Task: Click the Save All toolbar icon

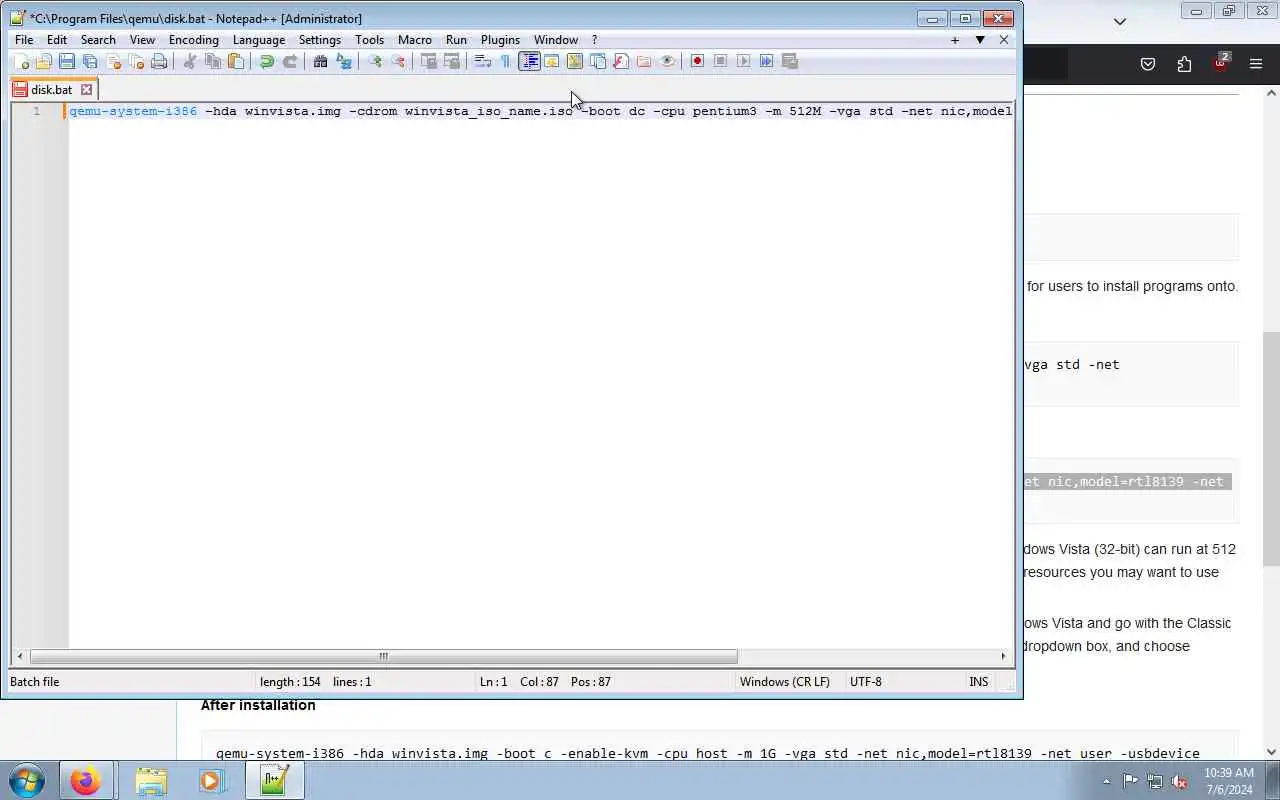Action: point(90,61)
